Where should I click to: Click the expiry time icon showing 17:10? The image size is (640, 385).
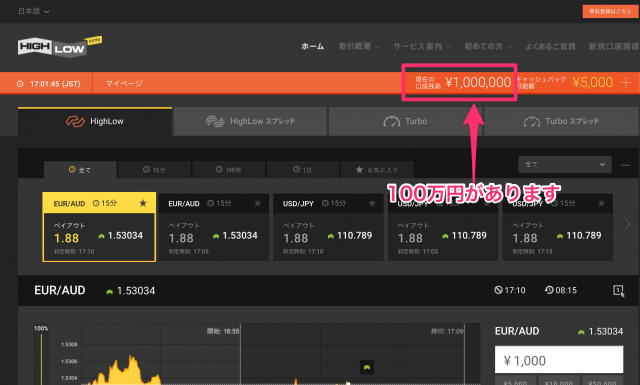498,290
